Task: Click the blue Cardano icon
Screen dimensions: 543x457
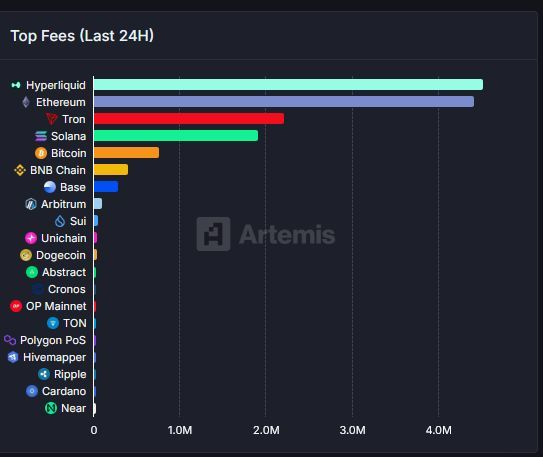Action: (32, 391)
